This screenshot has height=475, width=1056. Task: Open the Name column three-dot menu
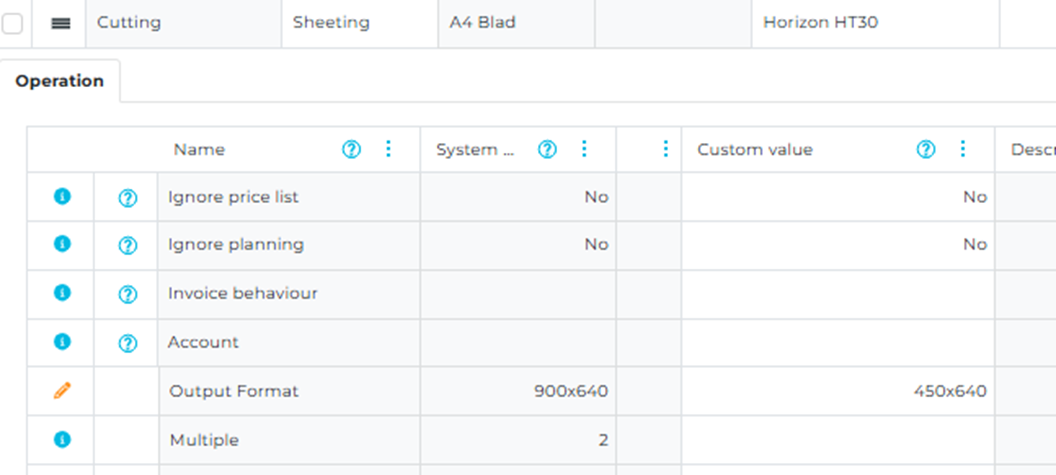(x=389, y=149)
